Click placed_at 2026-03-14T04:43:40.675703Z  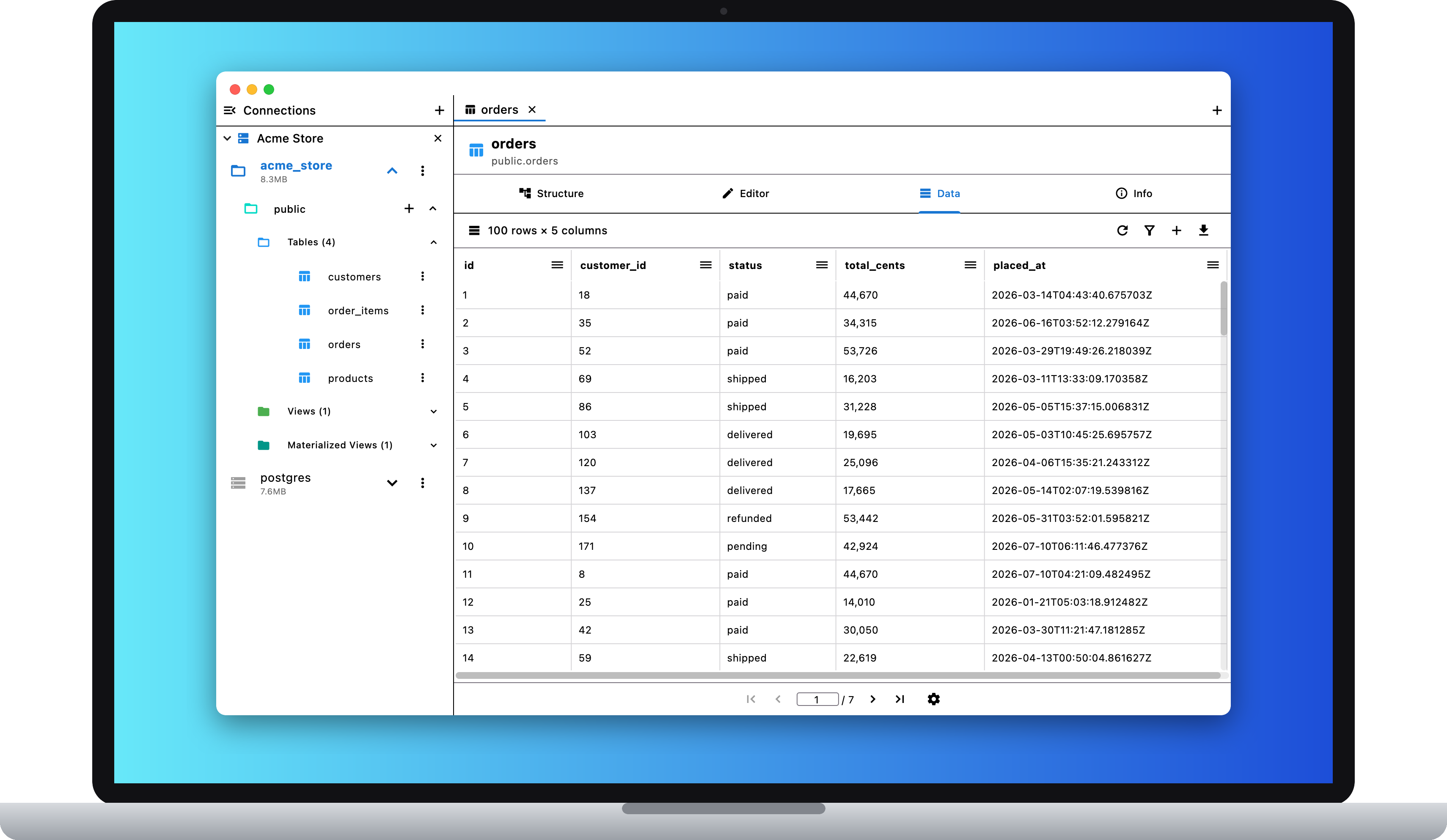tap(1071, 295)
